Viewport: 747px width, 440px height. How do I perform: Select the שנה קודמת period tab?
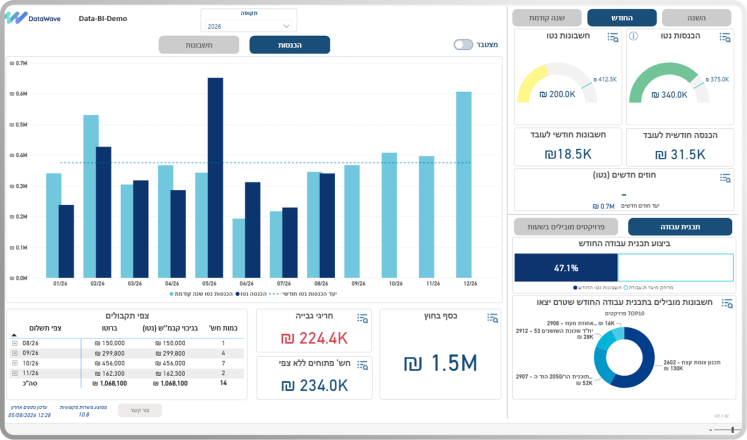click(x=546, y=18)
